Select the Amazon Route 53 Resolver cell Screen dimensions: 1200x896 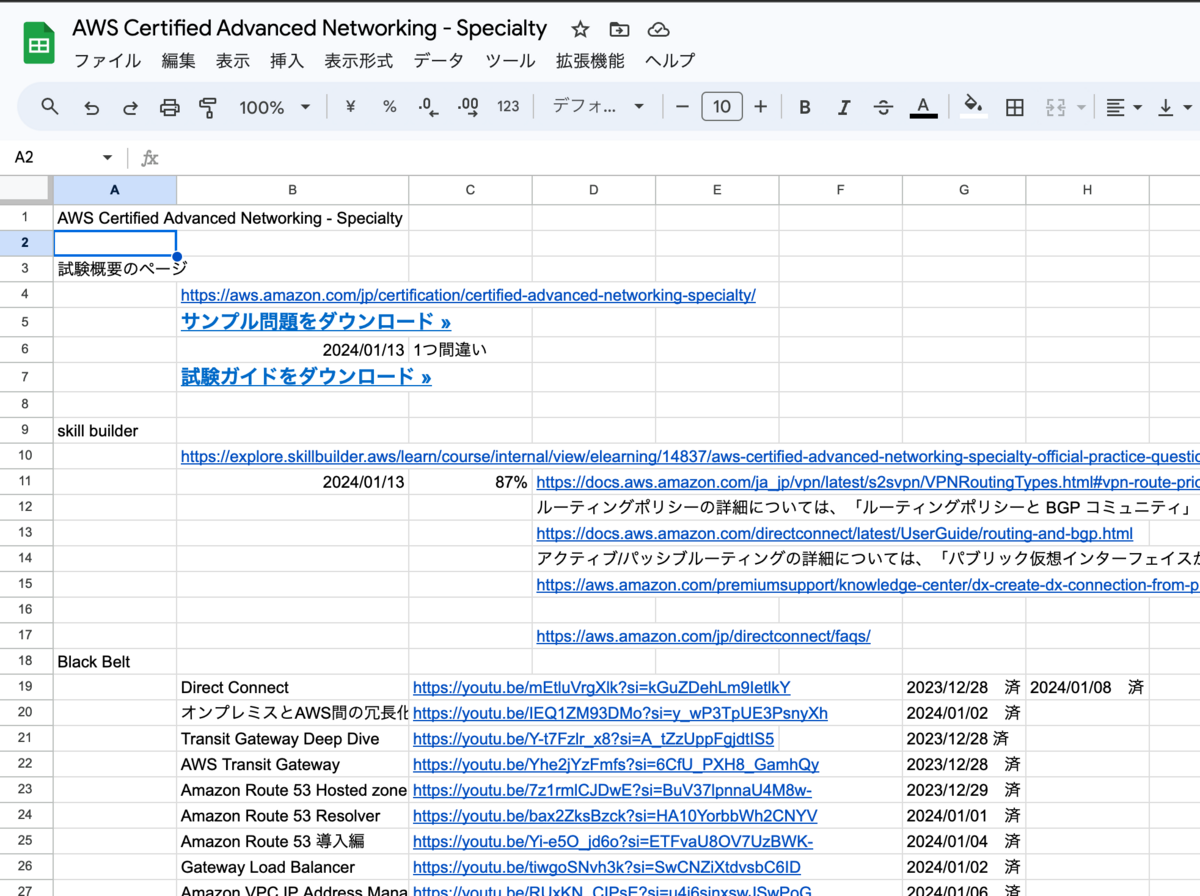[x=292, y=815]
